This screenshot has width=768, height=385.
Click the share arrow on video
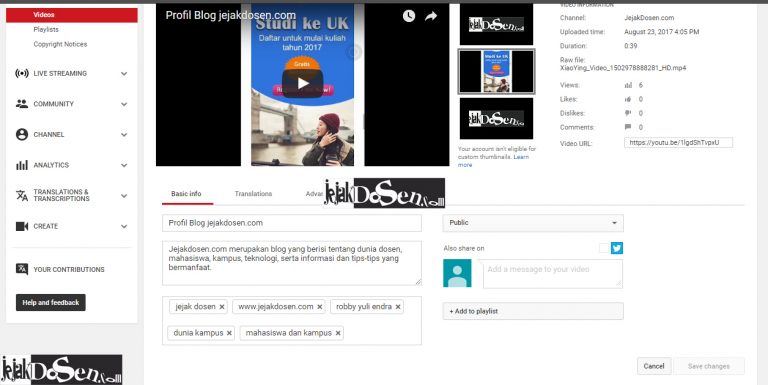coord(431,16)
